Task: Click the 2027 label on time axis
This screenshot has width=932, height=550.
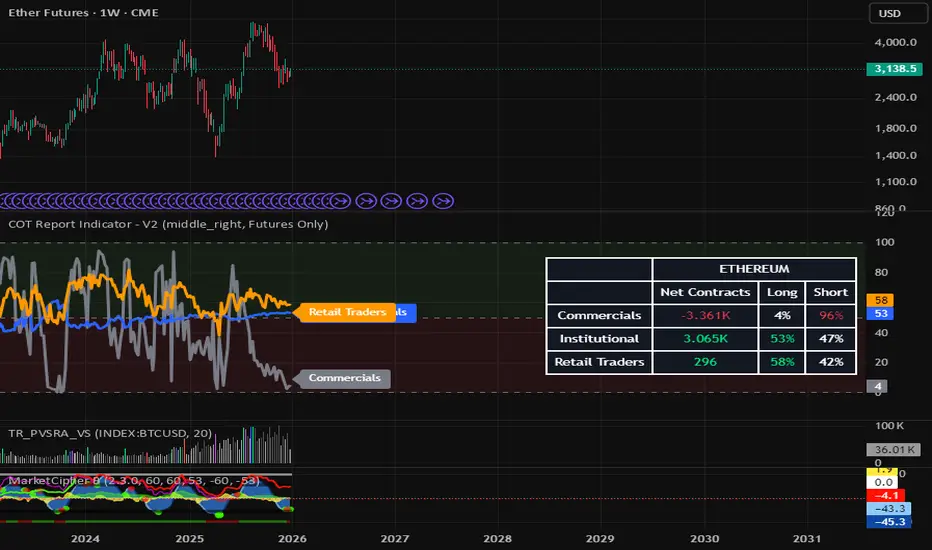Action: 395,539
